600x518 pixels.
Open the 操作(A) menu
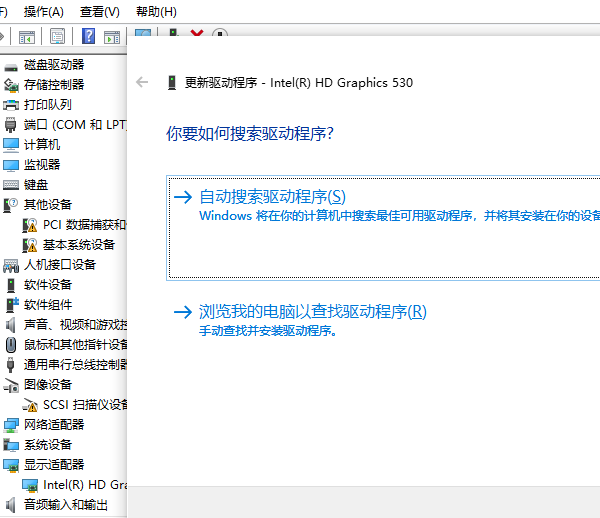pos(43,11)
